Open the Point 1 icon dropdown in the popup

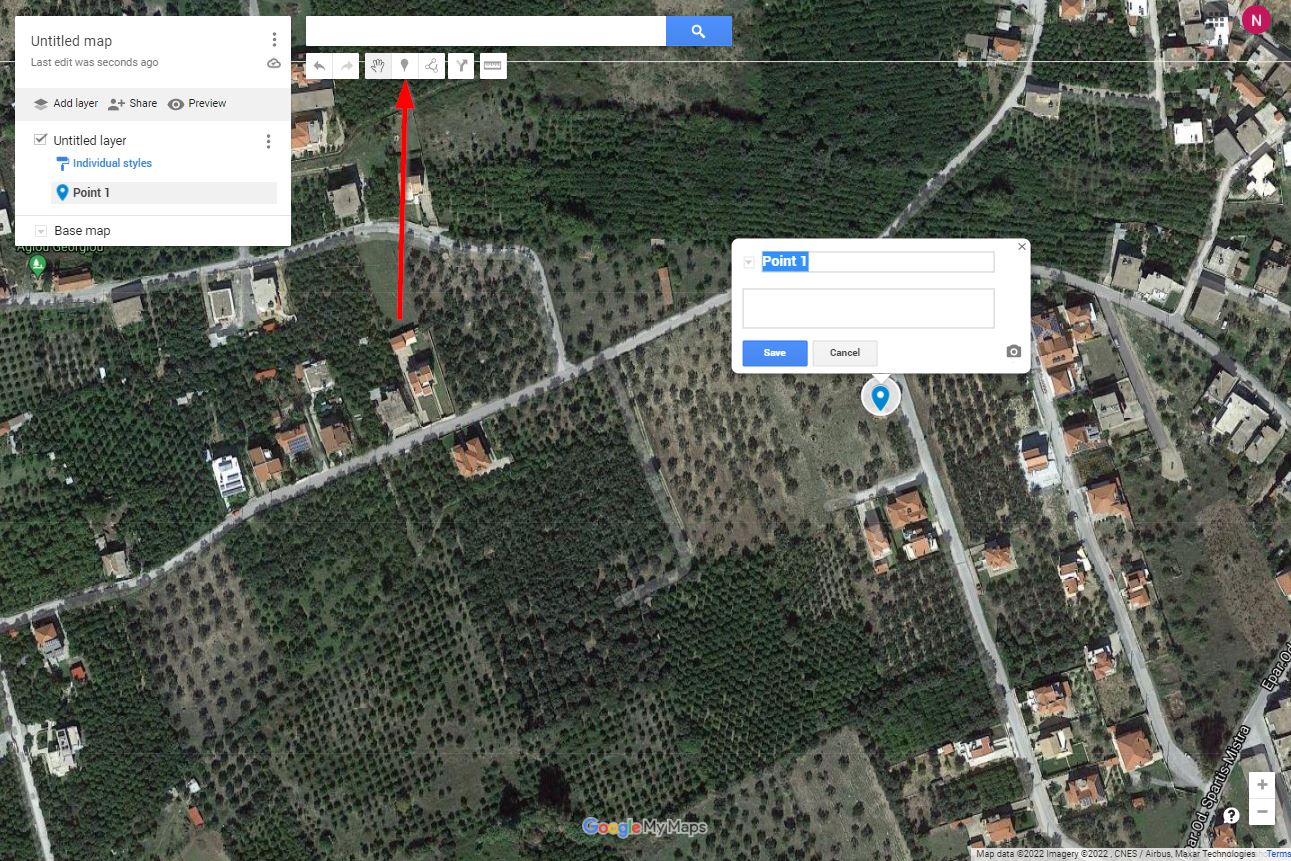coord(749,262)
